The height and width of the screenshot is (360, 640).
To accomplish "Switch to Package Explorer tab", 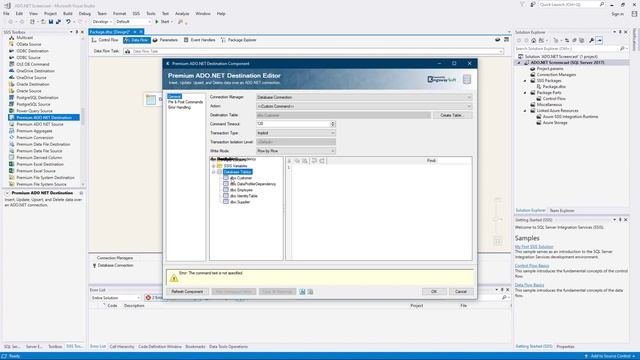I will [238, 40].
